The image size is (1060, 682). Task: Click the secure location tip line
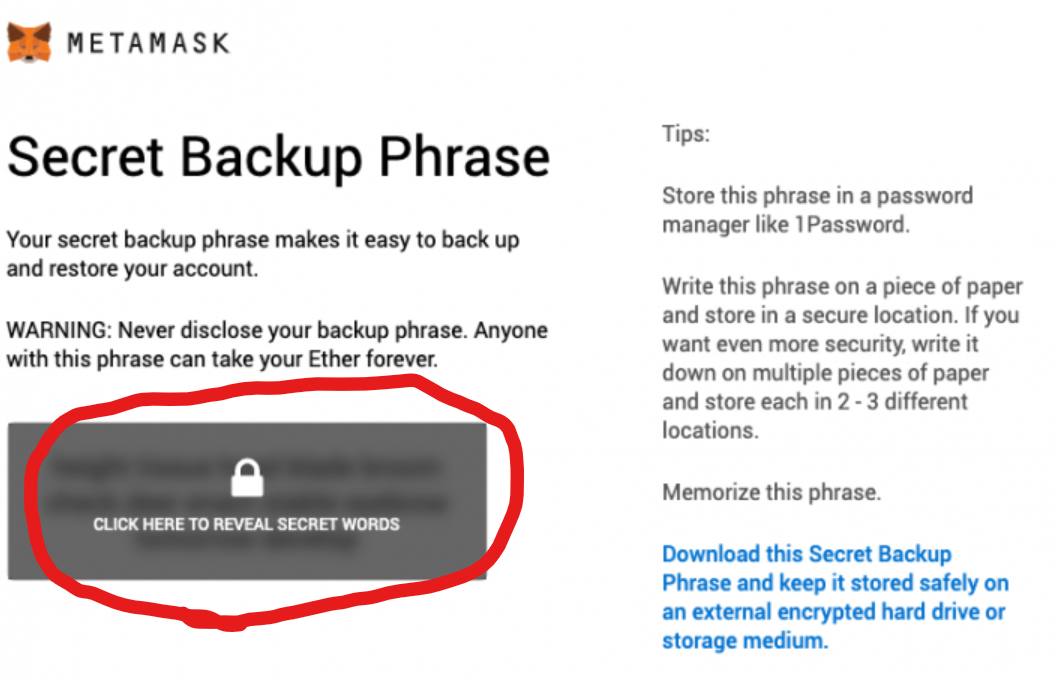coord(840,315)
